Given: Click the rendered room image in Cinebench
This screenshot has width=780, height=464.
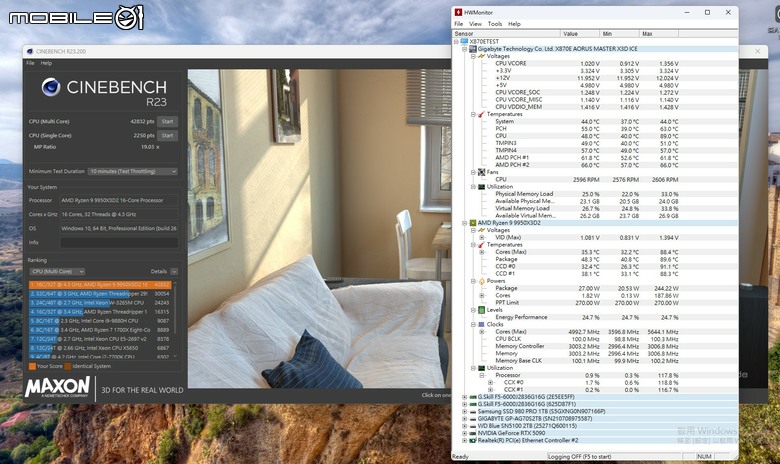Looking at the screenshot, I should 318,229.
